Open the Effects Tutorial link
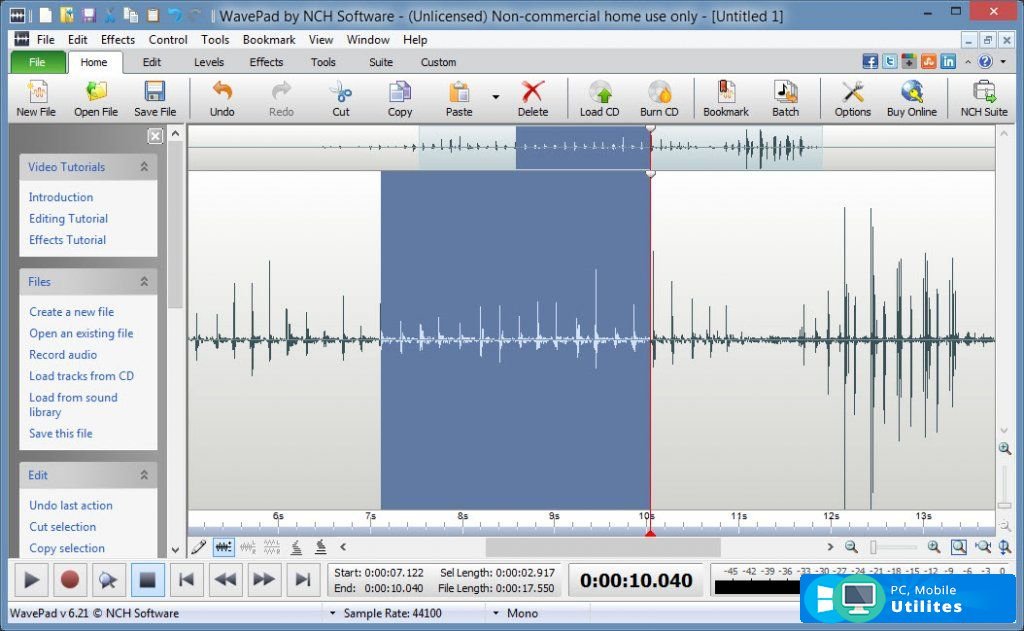The image size is (1024, 631). point(67,240)
